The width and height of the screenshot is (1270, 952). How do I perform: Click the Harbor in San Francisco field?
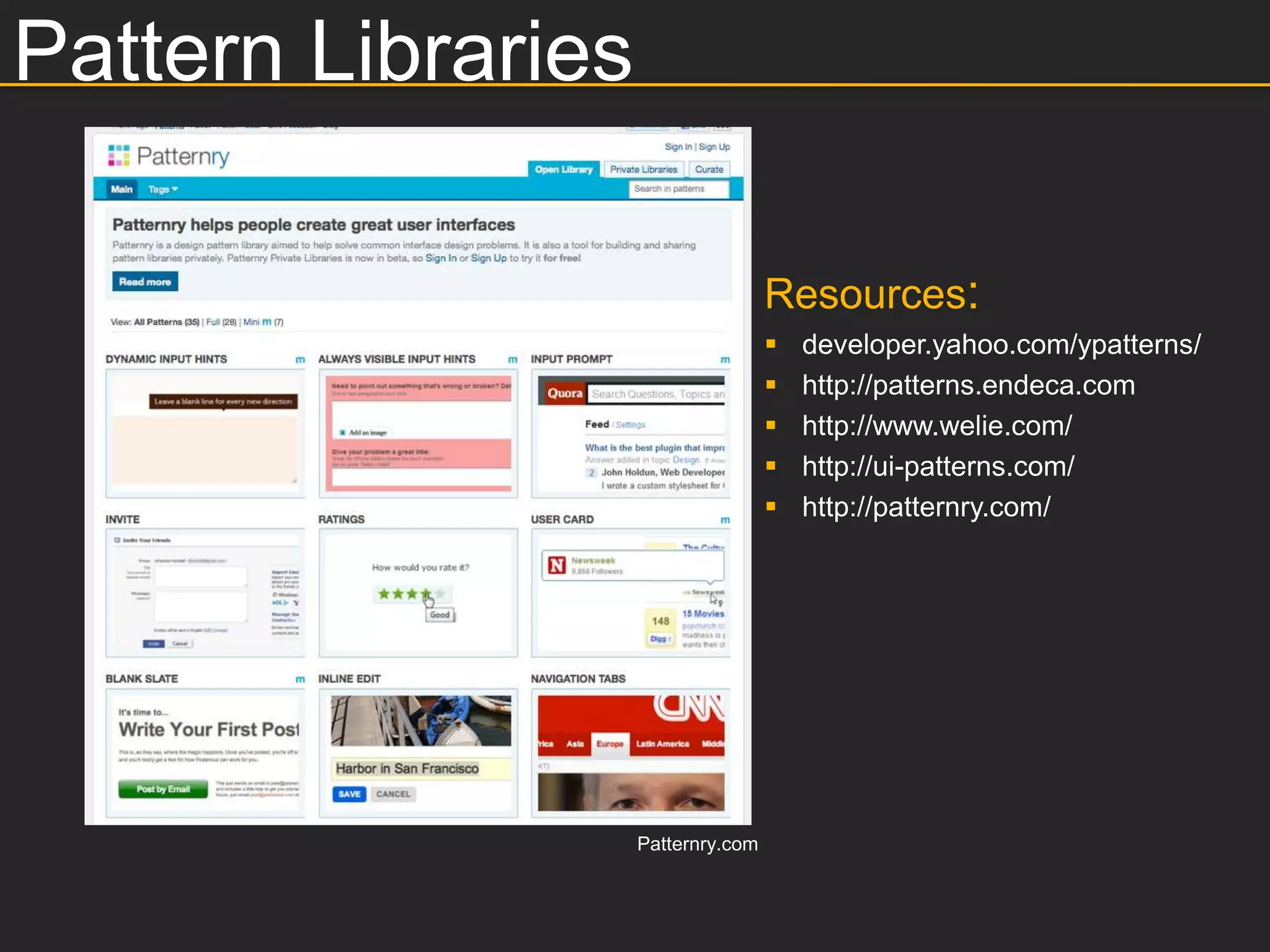(x=421, y=769)
